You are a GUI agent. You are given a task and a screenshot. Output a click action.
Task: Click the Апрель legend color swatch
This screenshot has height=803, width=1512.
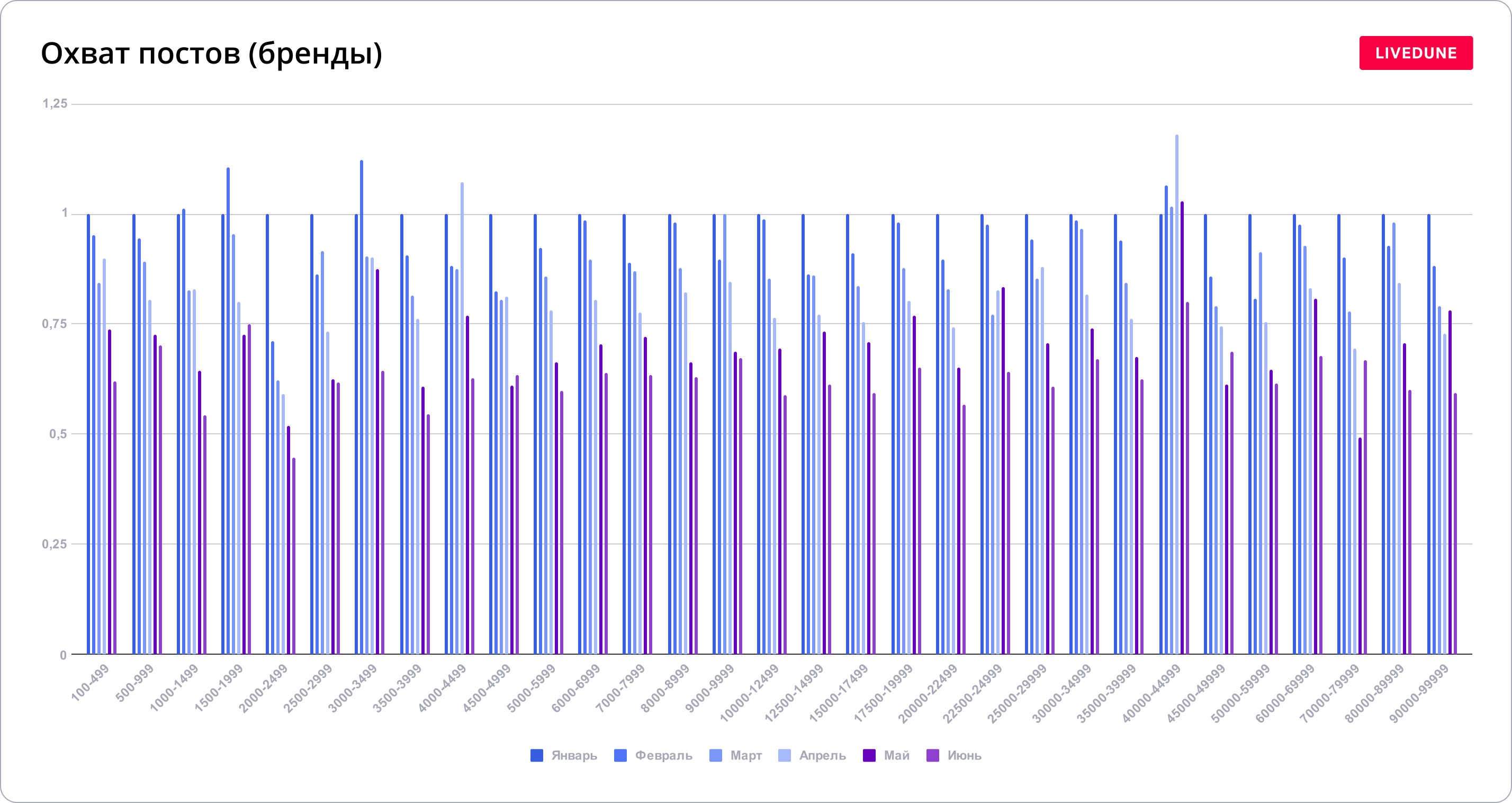[784, 755]
